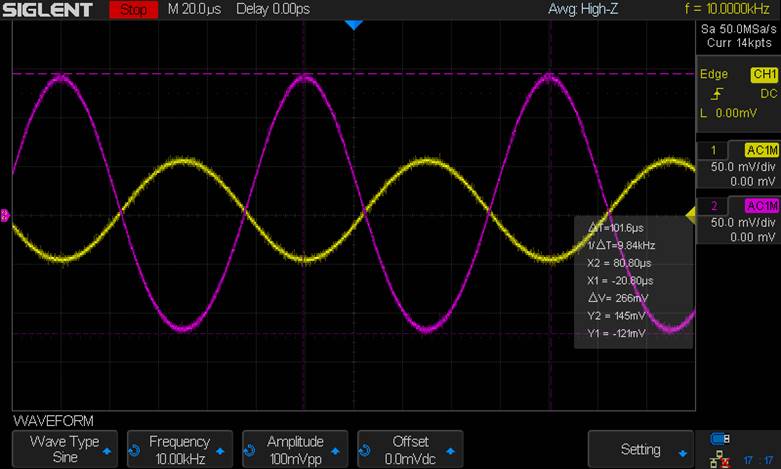Image resolution: width=781 pixels, height=469 pixels.
Task: Click the USB device status icon
Action: pyautogui.click(x=720, y=439)
